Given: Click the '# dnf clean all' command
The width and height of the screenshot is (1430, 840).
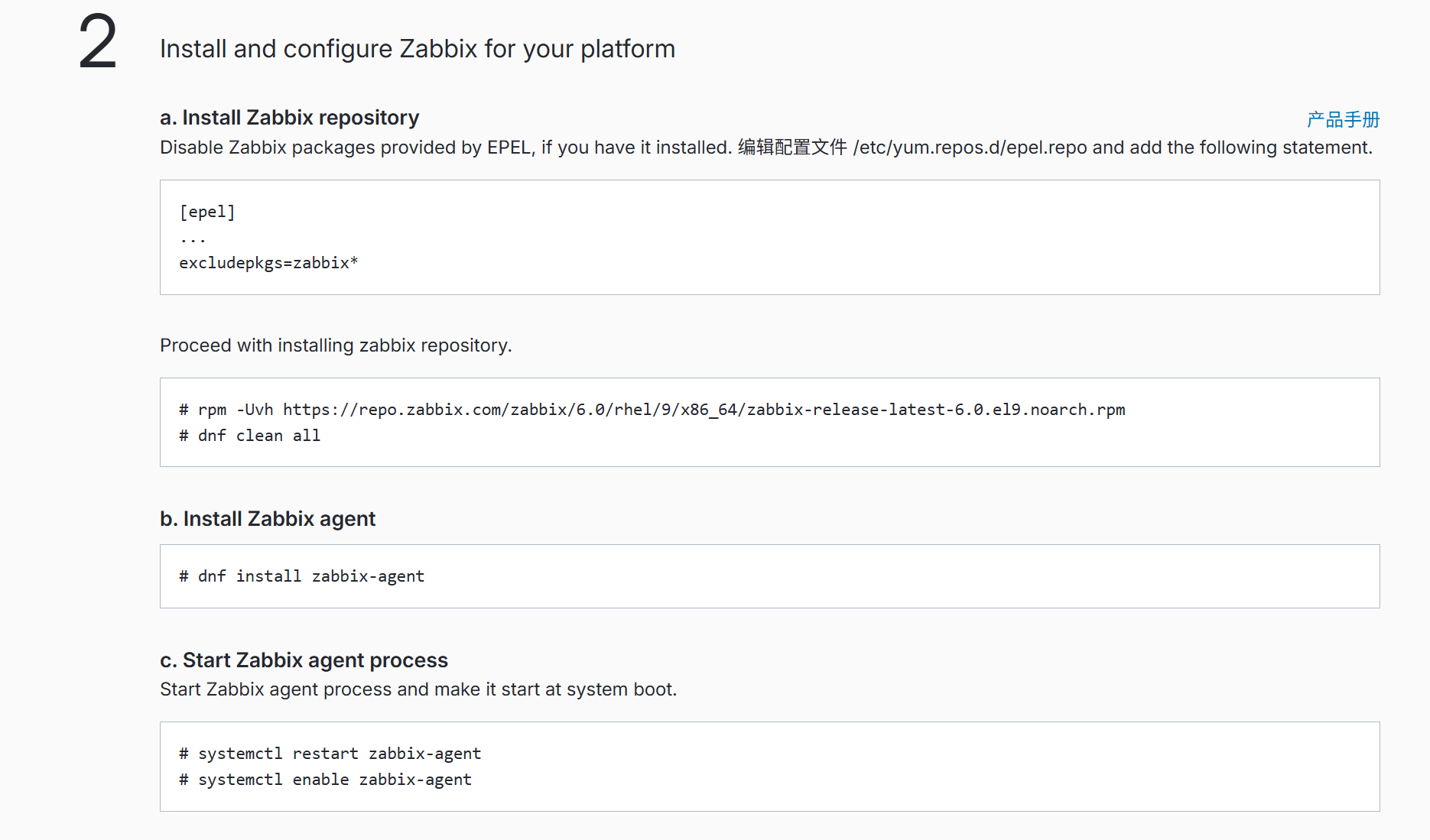Looking at the screenshot, I should (250, 436).
